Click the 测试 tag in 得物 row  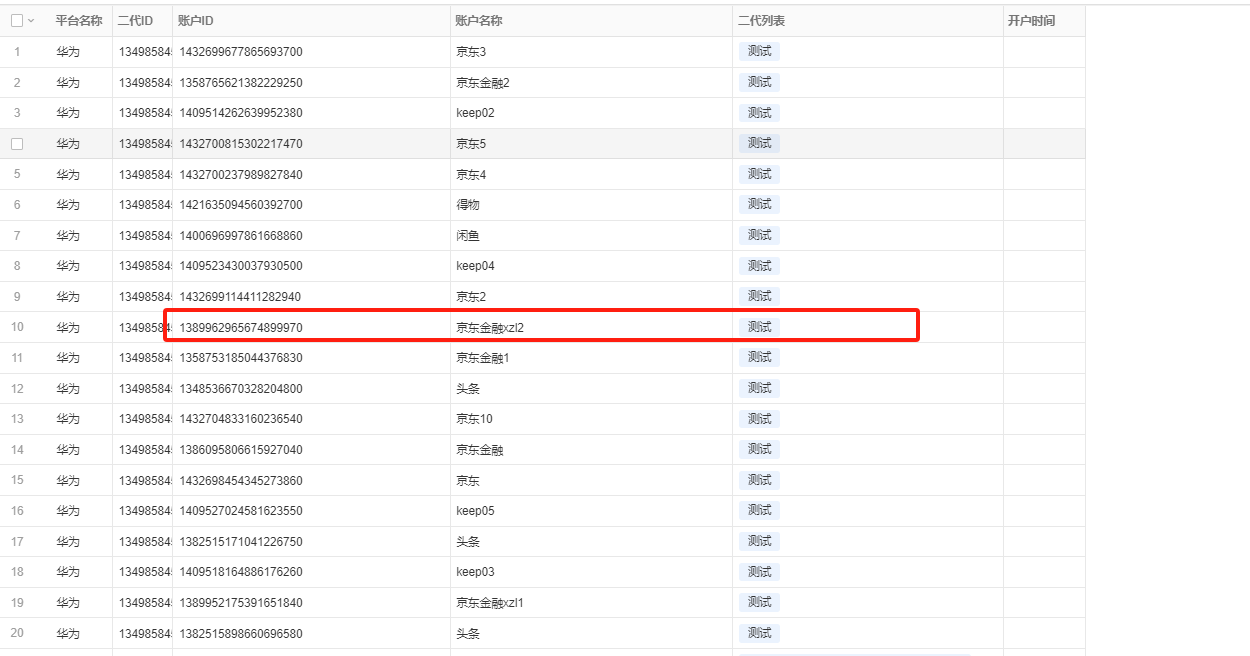coord(759,204)
